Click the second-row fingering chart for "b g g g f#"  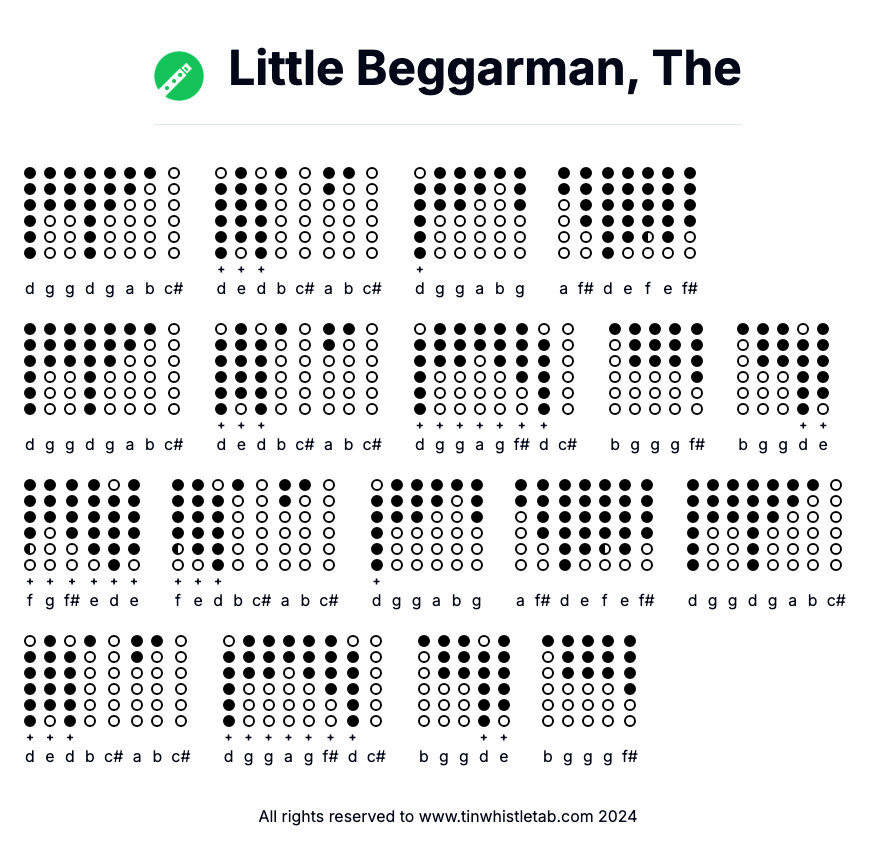tap(656, 368)
